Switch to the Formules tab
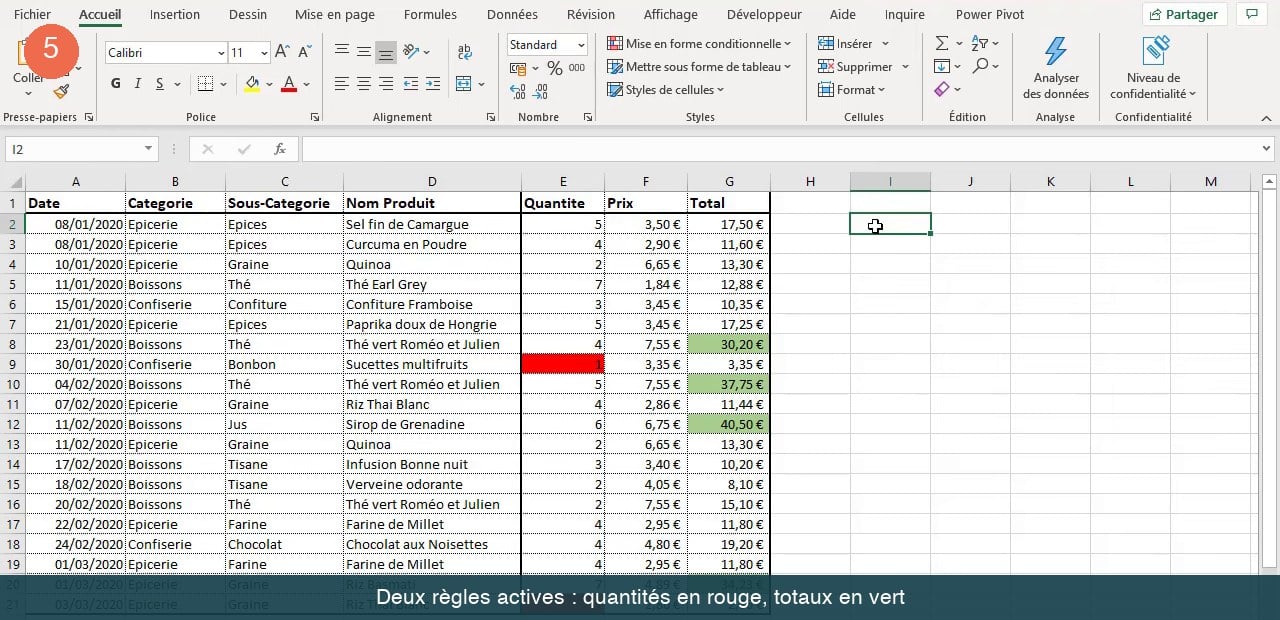 tap(430, 15)
